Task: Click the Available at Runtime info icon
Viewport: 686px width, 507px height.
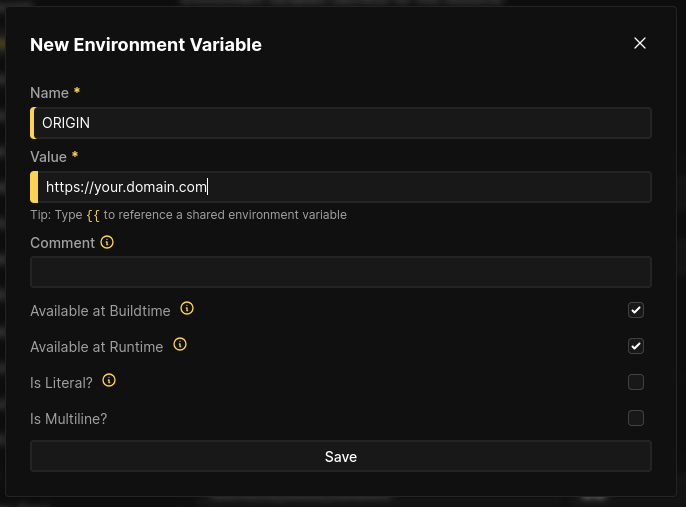Action: tap(180, 345)
